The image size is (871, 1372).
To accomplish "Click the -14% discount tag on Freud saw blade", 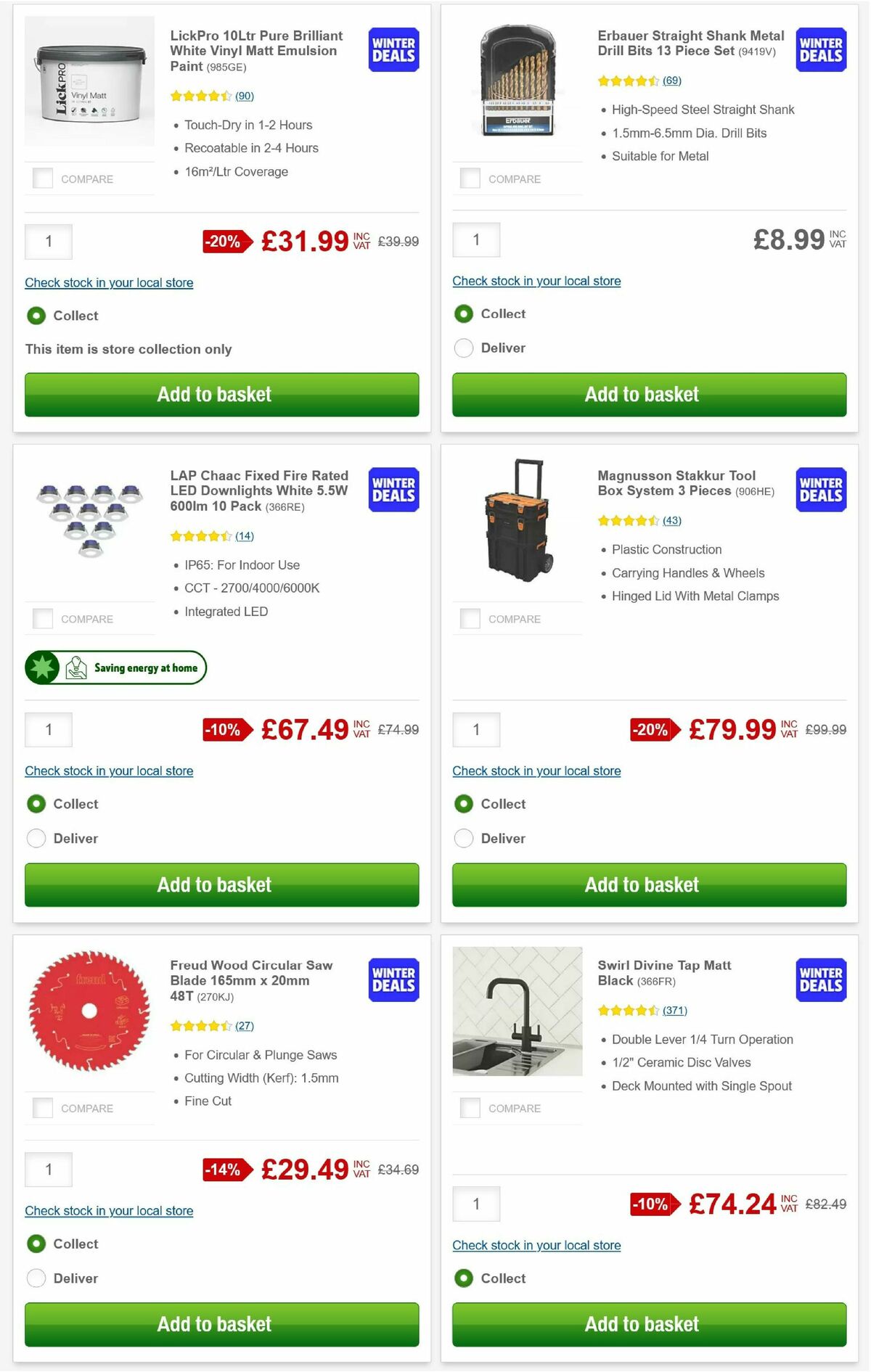I will (223, 1169).
